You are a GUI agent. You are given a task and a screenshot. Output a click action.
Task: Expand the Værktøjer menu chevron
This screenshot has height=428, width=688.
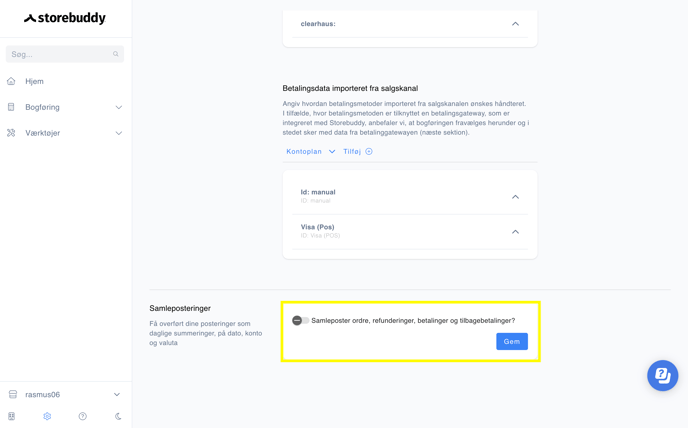click(118, 133)
